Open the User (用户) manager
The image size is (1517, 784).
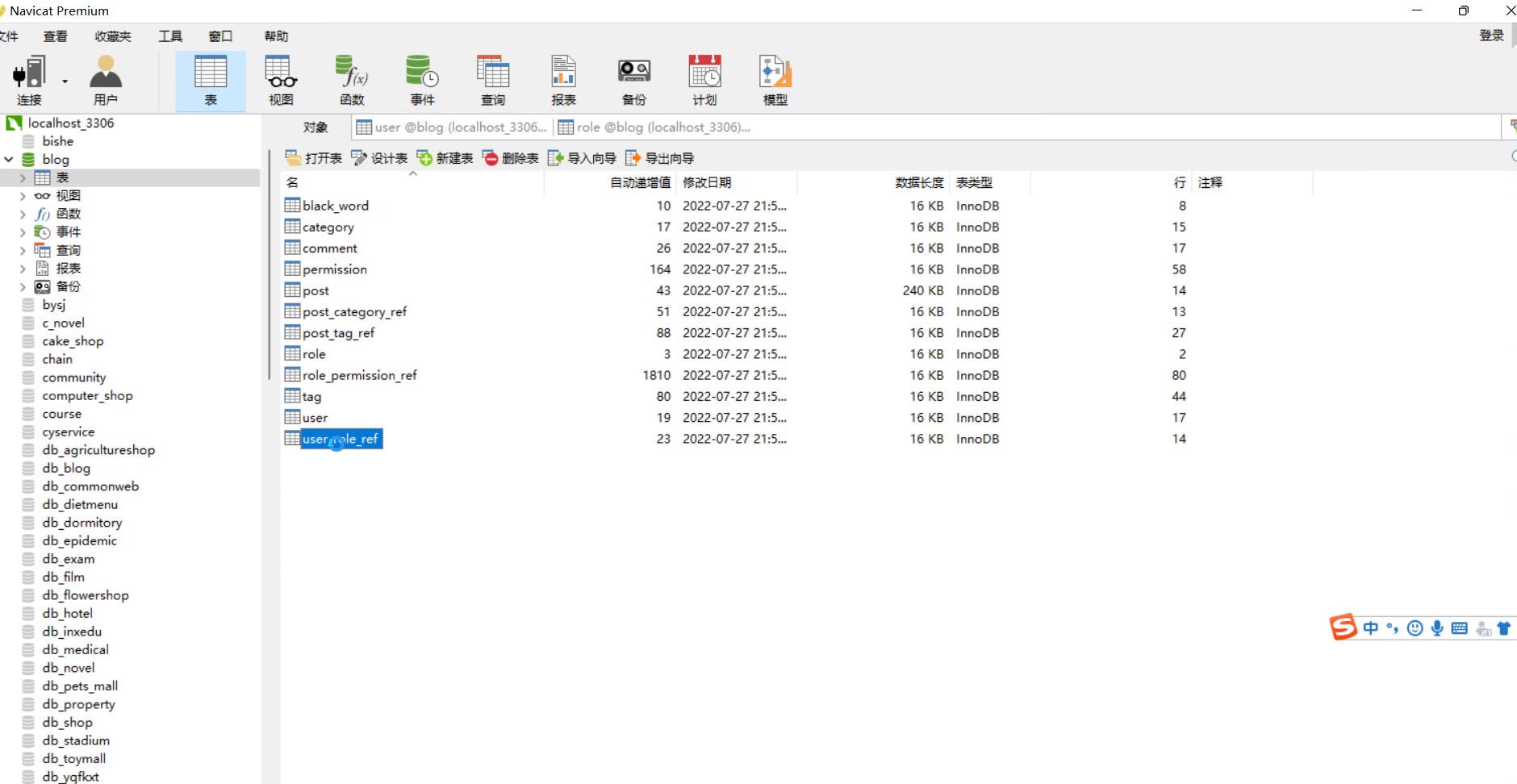tap(106, 81)
